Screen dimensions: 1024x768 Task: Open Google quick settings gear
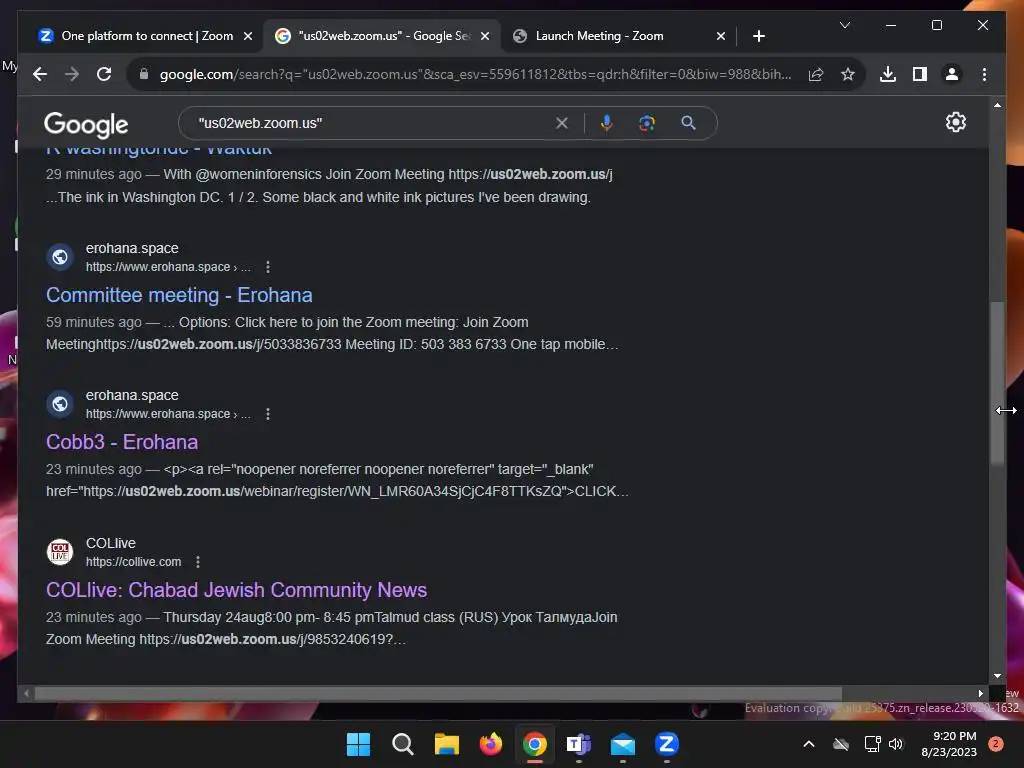pos(955,122)
